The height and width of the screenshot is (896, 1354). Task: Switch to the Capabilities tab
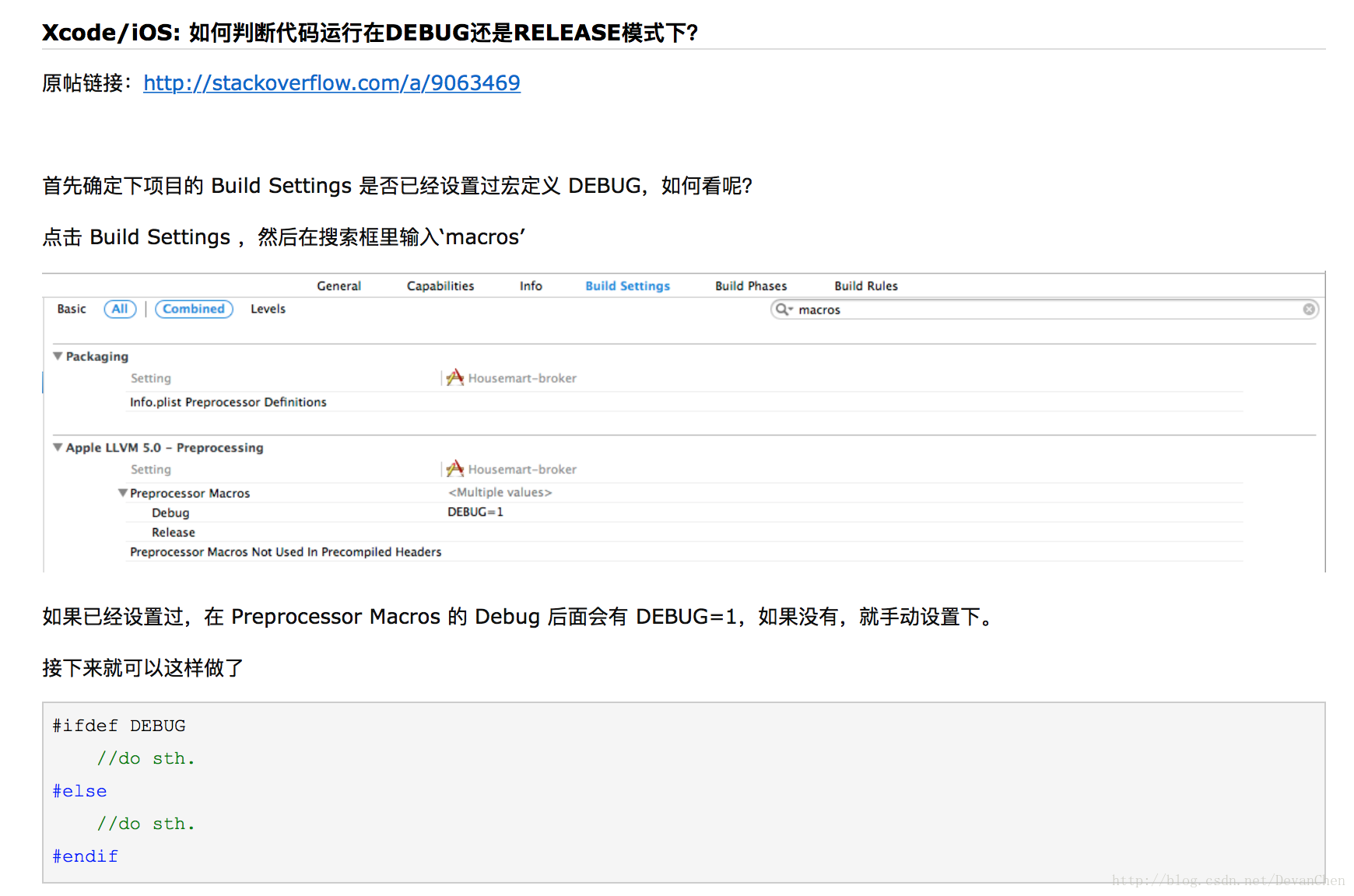pyautogui.click(x=440, y=286)
